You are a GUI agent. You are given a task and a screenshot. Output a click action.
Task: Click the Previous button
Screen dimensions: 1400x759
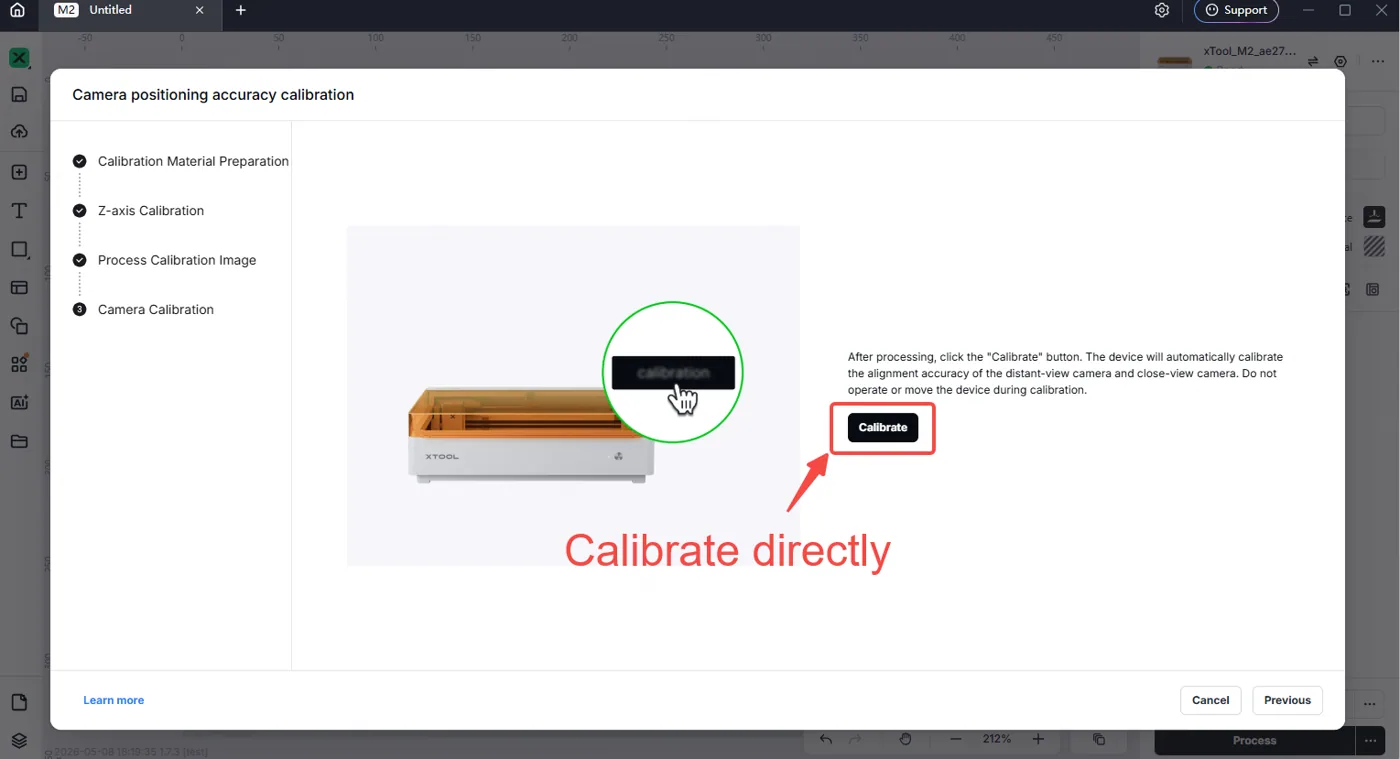pos(1287,700)
